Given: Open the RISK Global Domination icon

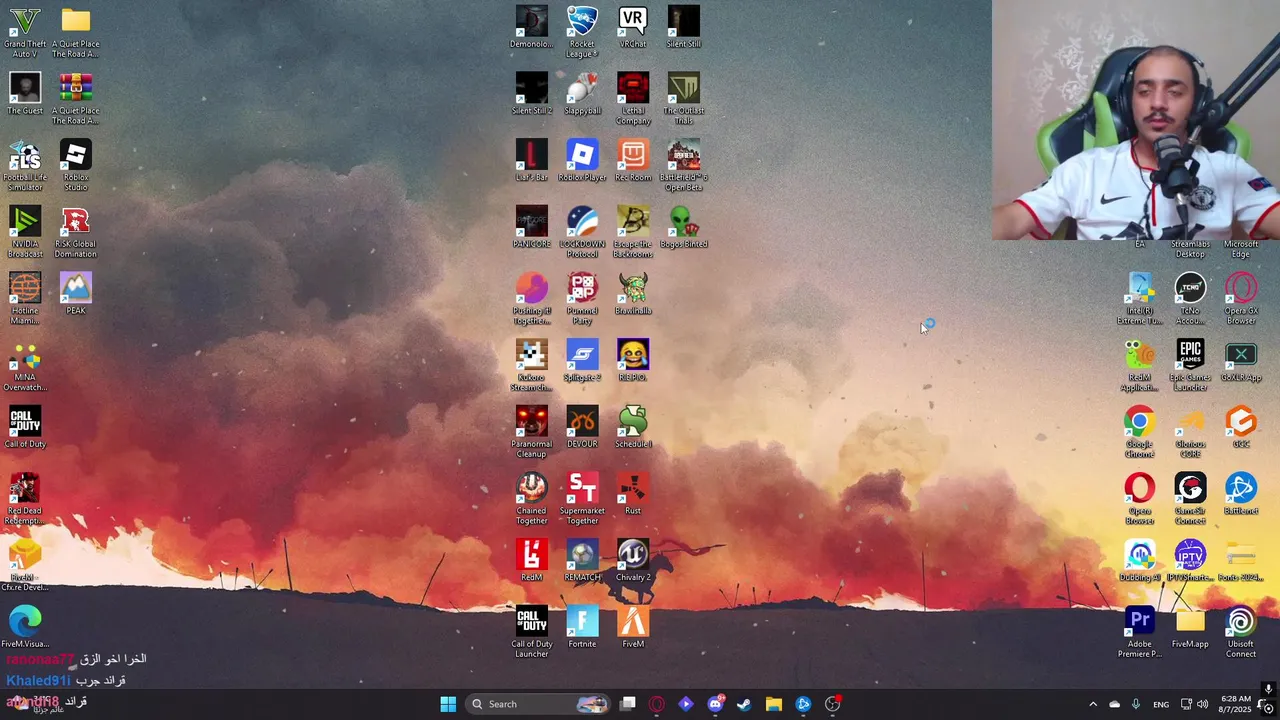Looking at the screenshot, I should pyautogui.click(x=76, y=232).
